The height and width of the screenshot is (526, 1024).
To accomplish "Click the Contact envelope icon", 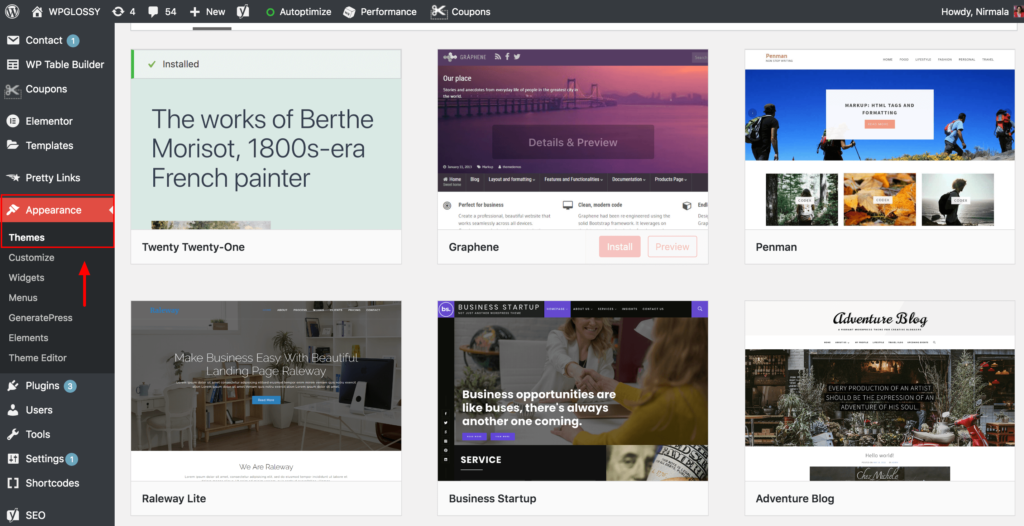I will click(x=12, y=40).
